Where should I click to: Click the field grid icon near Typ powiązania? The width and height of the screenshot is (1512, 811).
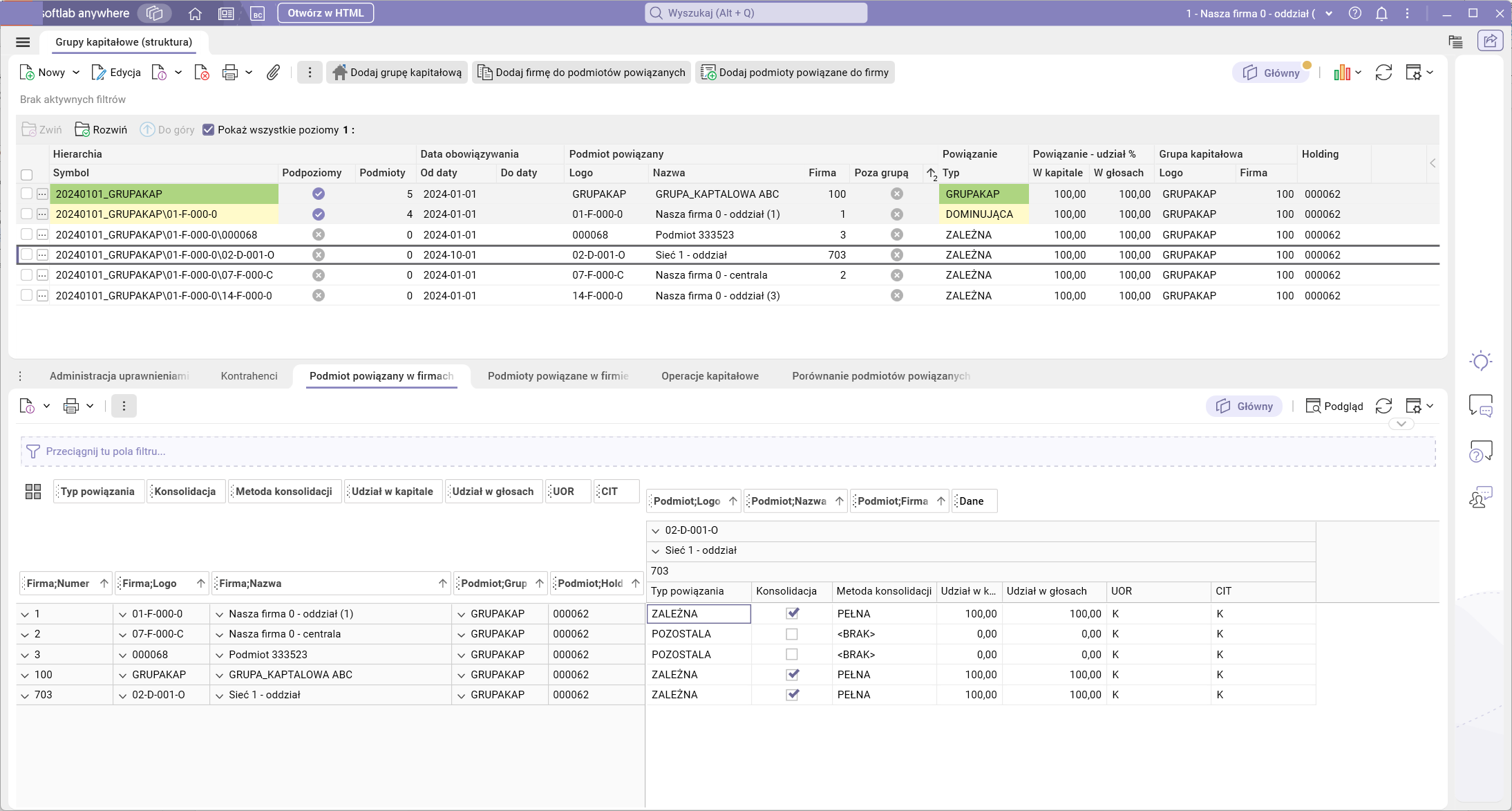tap(33, 492)
